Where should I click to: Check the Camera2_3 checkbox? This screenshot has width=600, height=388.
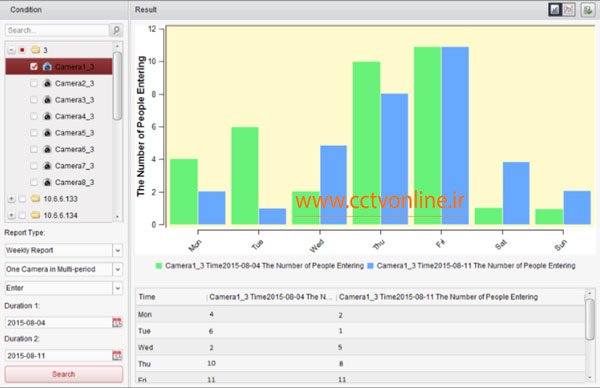pyautogui.click(x=34, y=83)
